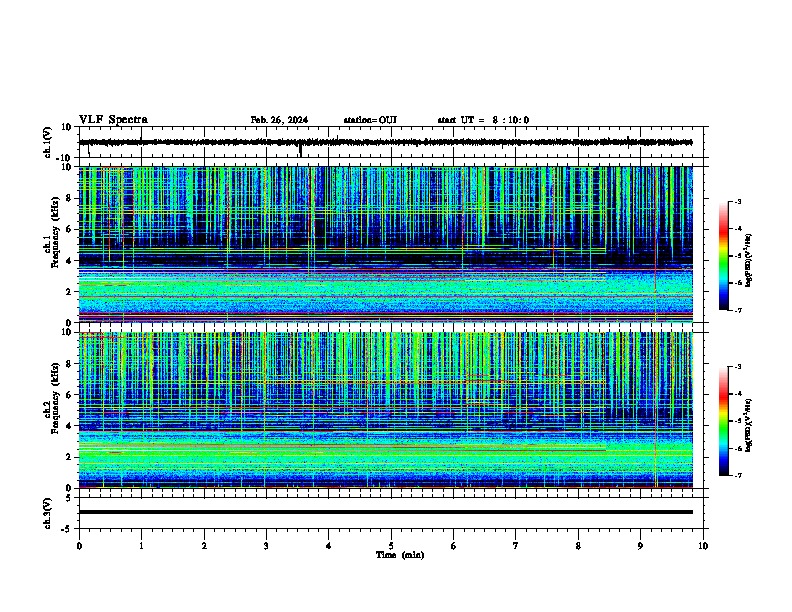This screenshot has width=792, height=612.
Task: Click the time axis tick label "2"
Action: (x=204, y=546)
